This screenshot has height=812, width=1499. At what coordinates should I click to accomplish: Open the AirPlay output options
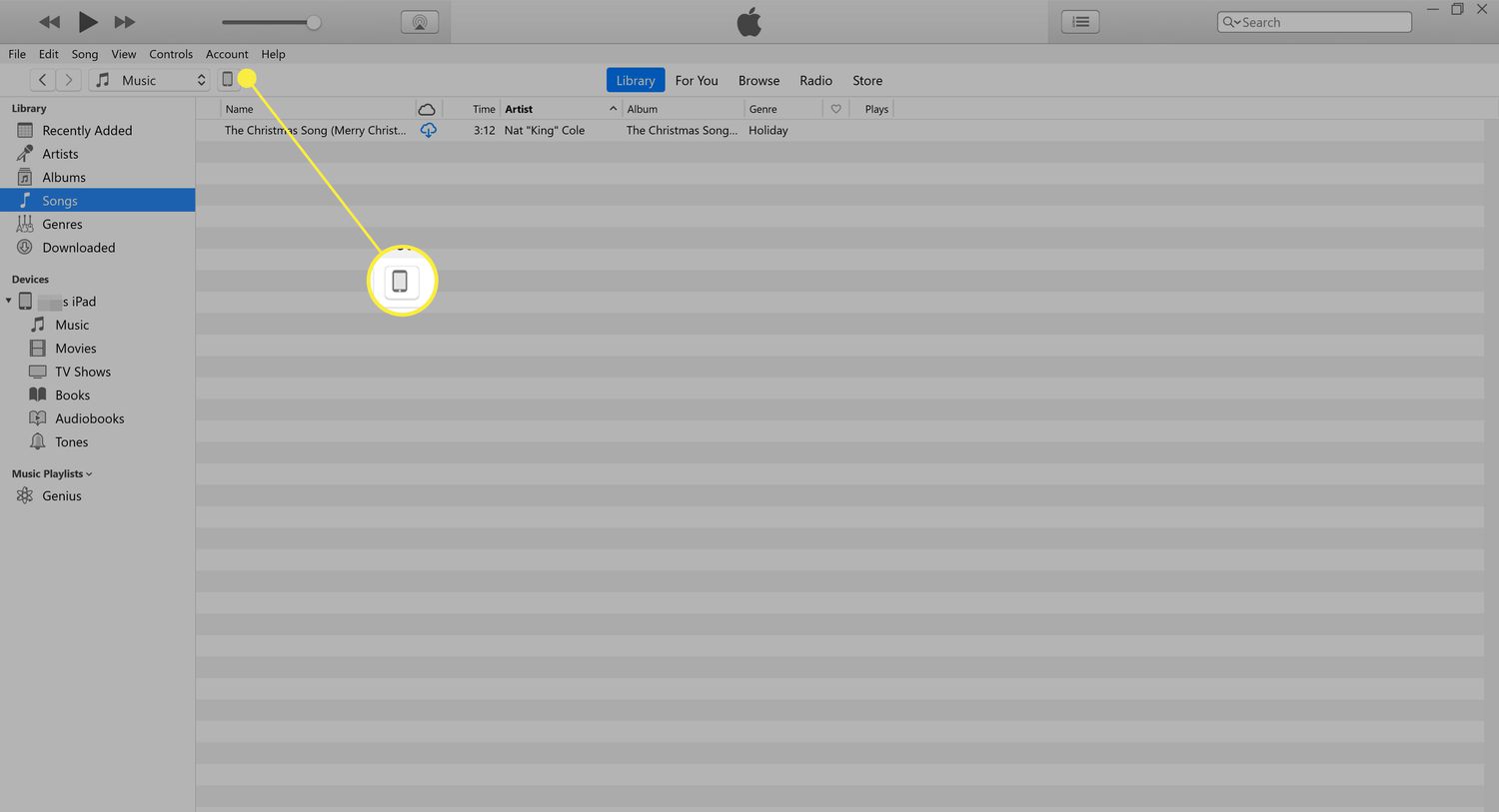point(420,22)
